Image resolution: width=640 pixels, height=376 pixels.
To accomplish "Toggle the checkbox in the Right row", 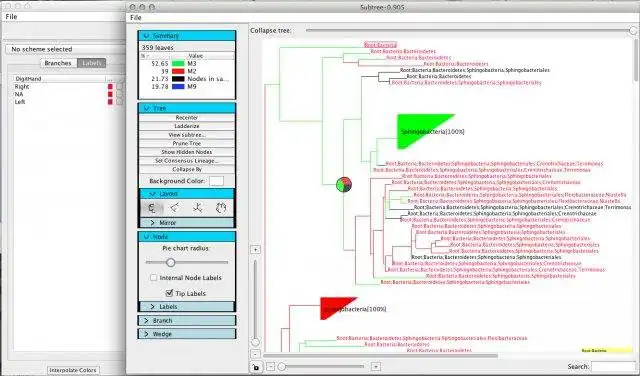I will (x=119, y=87).
